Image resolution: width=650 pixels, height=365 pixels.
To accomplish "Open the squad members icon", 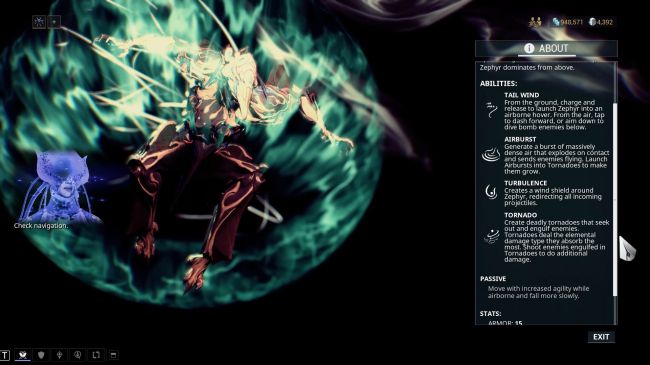I will [535, 22].
